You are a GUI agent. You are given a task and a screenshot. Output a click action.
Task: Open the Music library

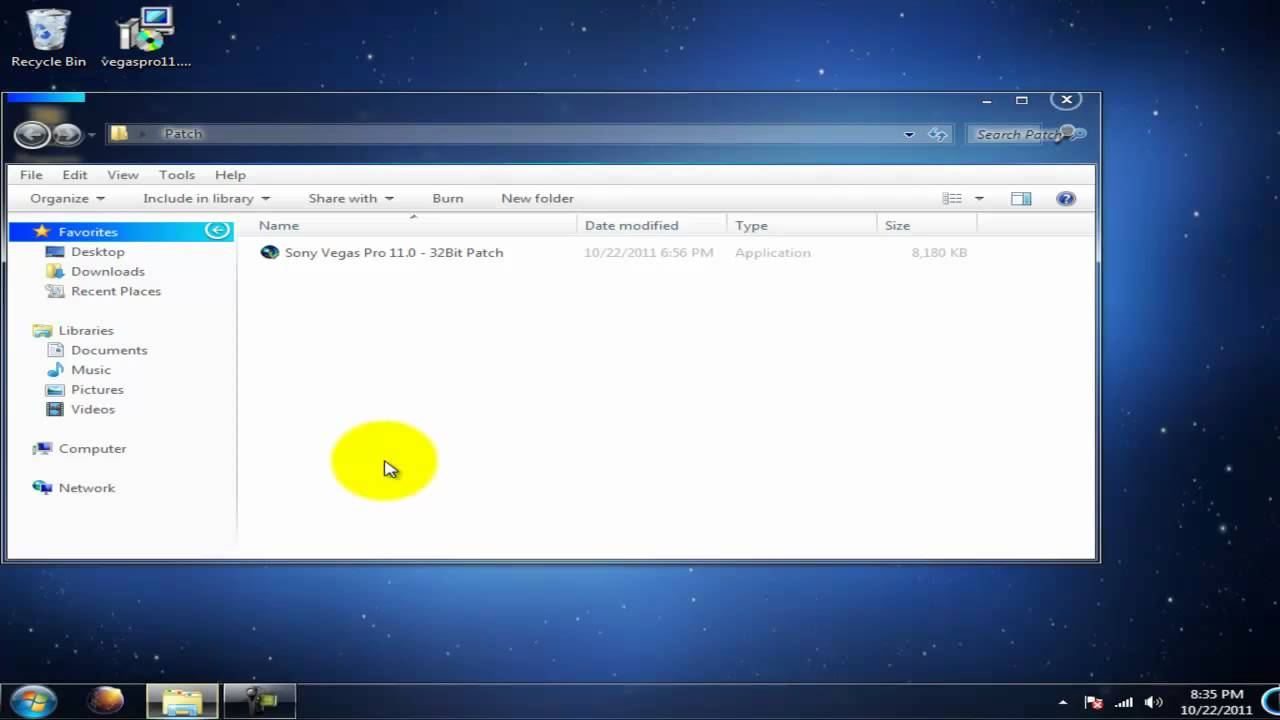[91, 370]
